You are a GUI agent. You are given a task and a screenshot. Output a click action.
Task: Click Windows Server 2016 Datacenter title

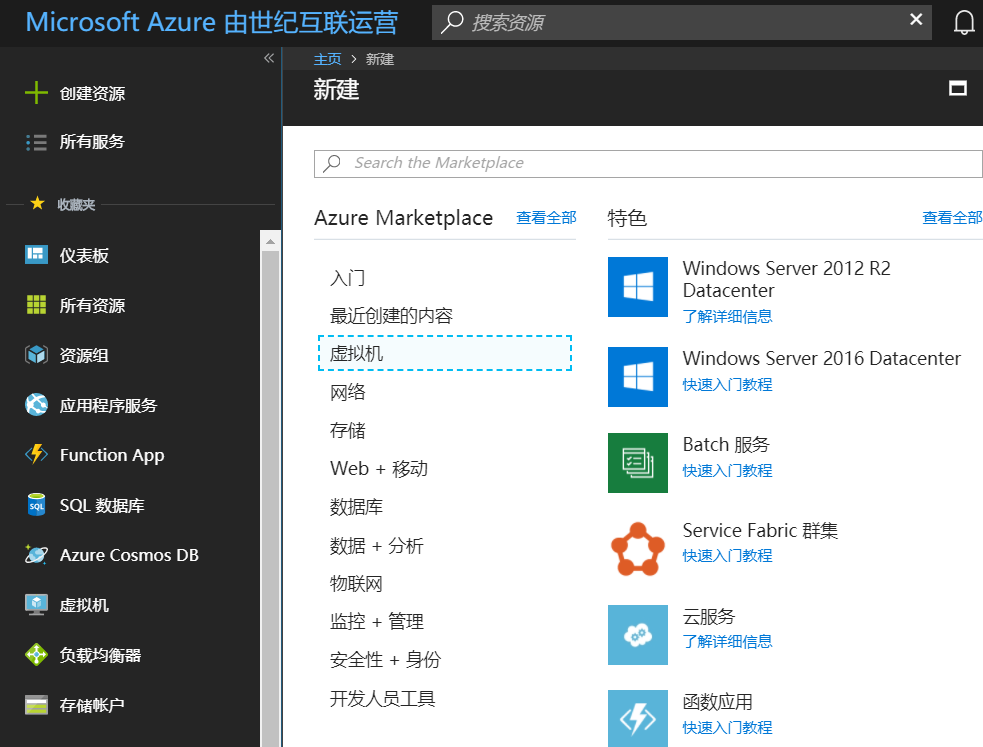point(821,358)
